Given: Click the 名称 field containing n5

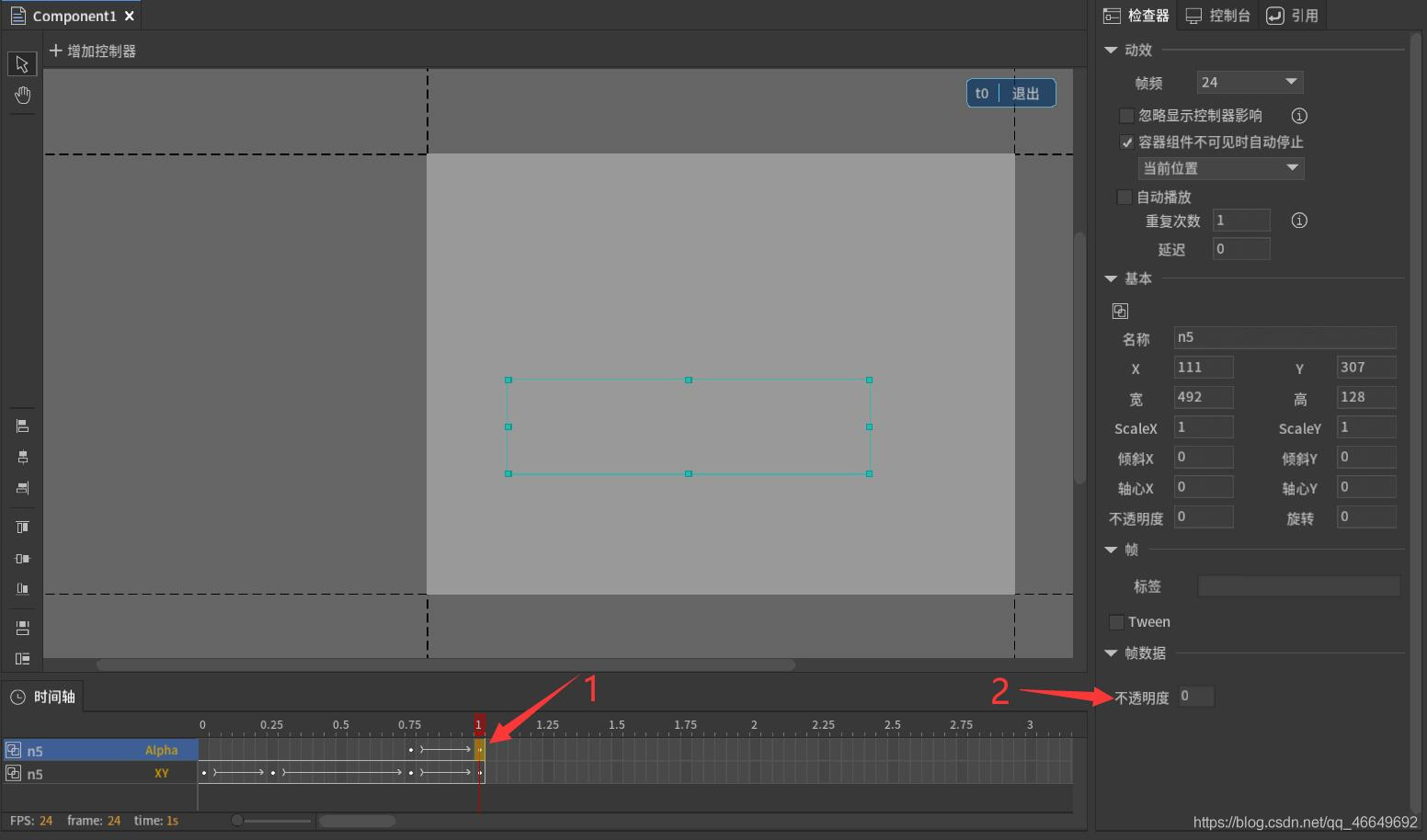Looking at the screenshot, I should [1284, 337].
